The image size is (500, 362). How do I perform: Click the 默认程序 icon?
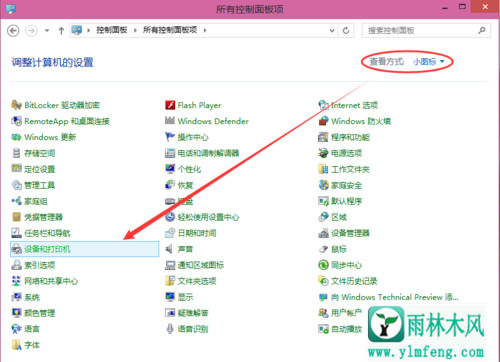[323, 201]
